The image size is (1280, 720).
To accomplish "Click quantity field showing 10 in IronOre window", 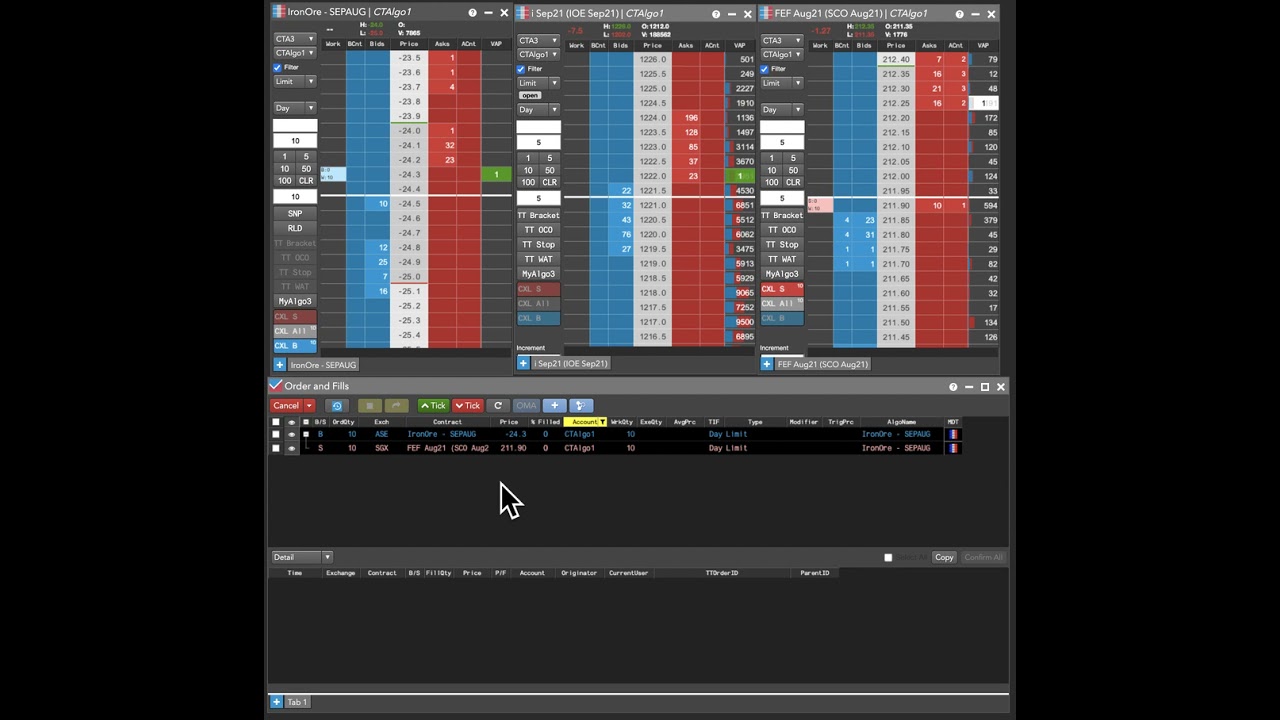I will (295, 141).
